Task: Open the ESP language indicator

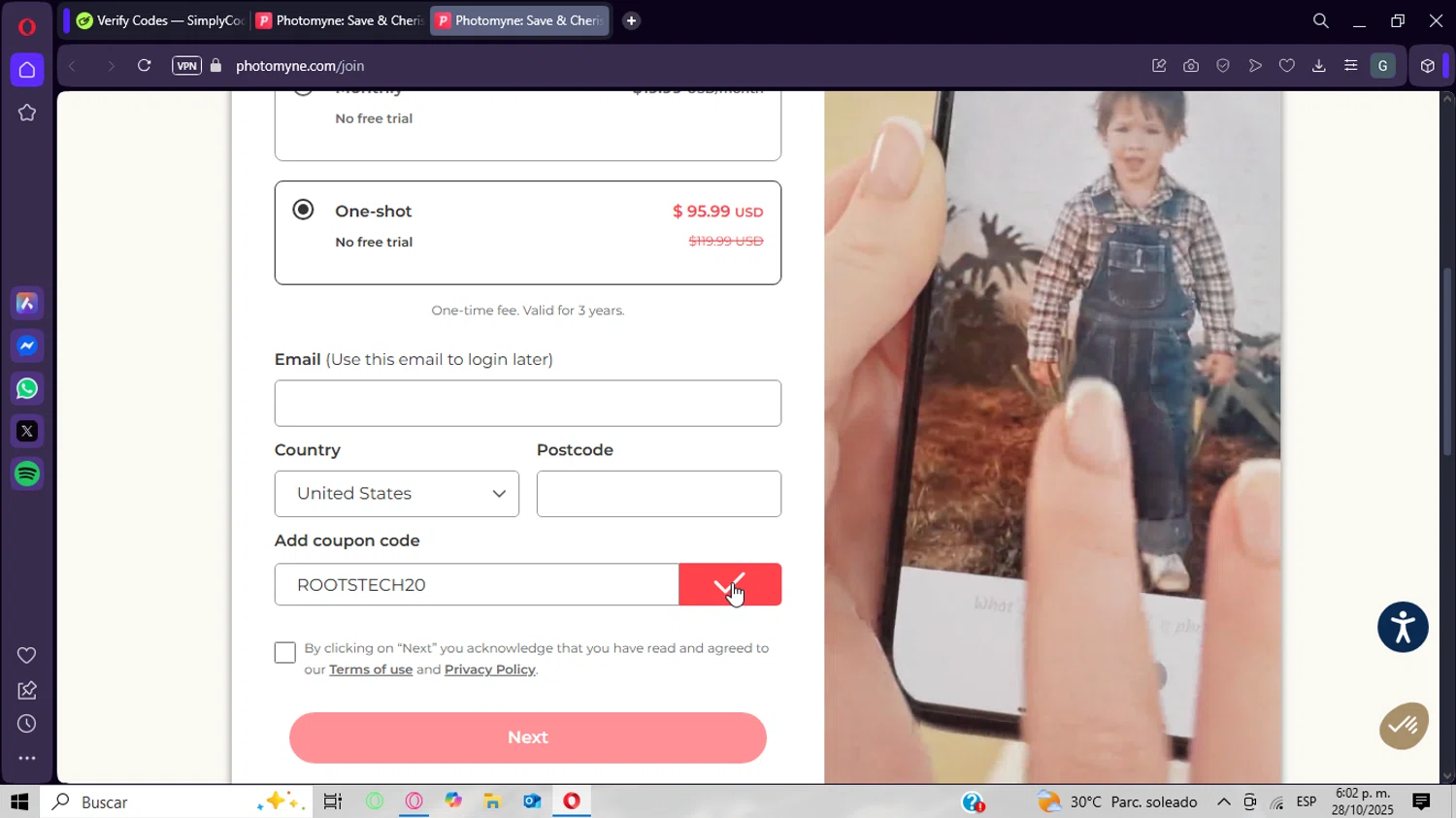Action: 1307,802
